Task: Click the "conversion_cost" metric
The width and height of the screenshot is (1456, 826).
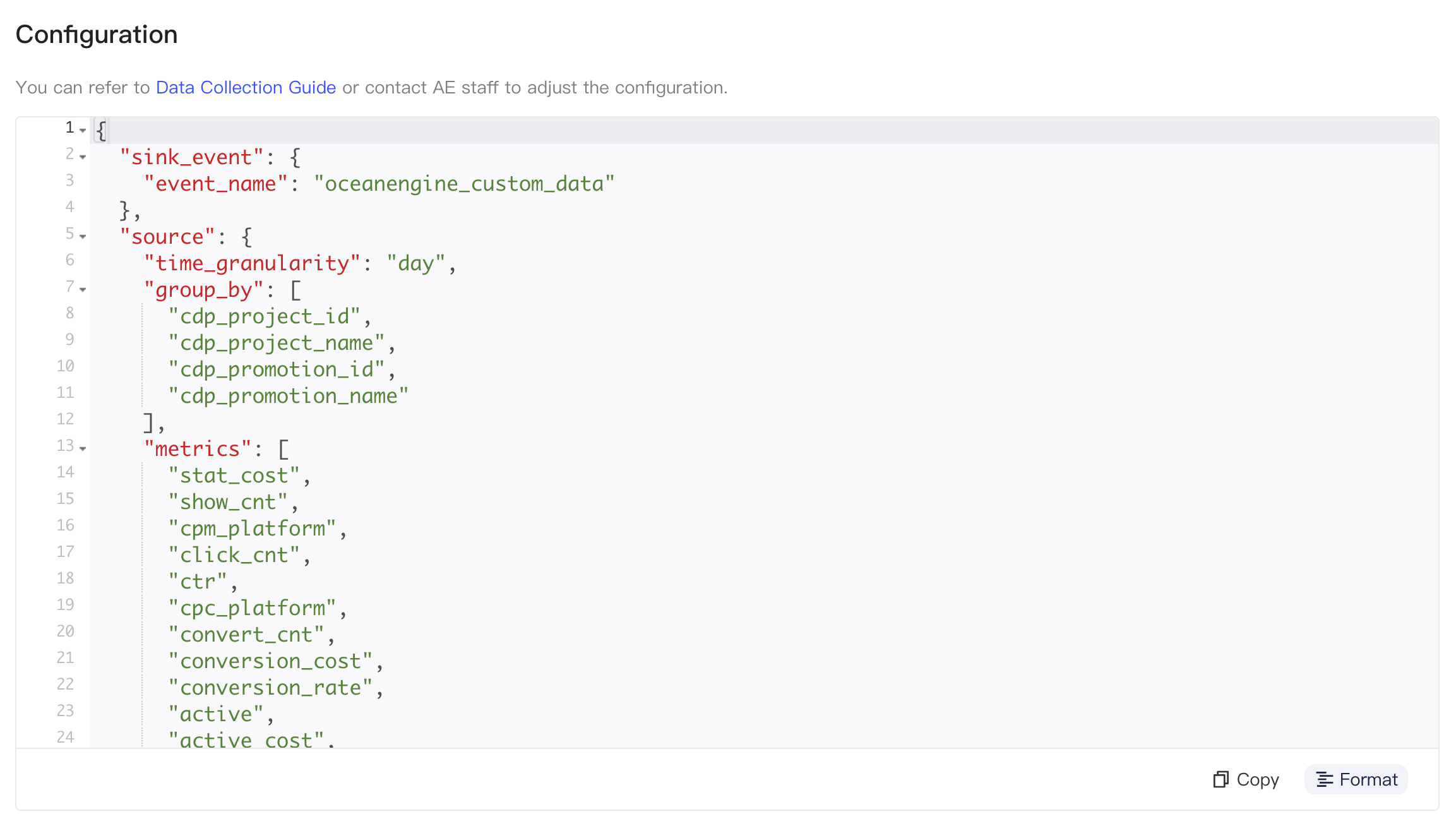Action: point(270,661)
